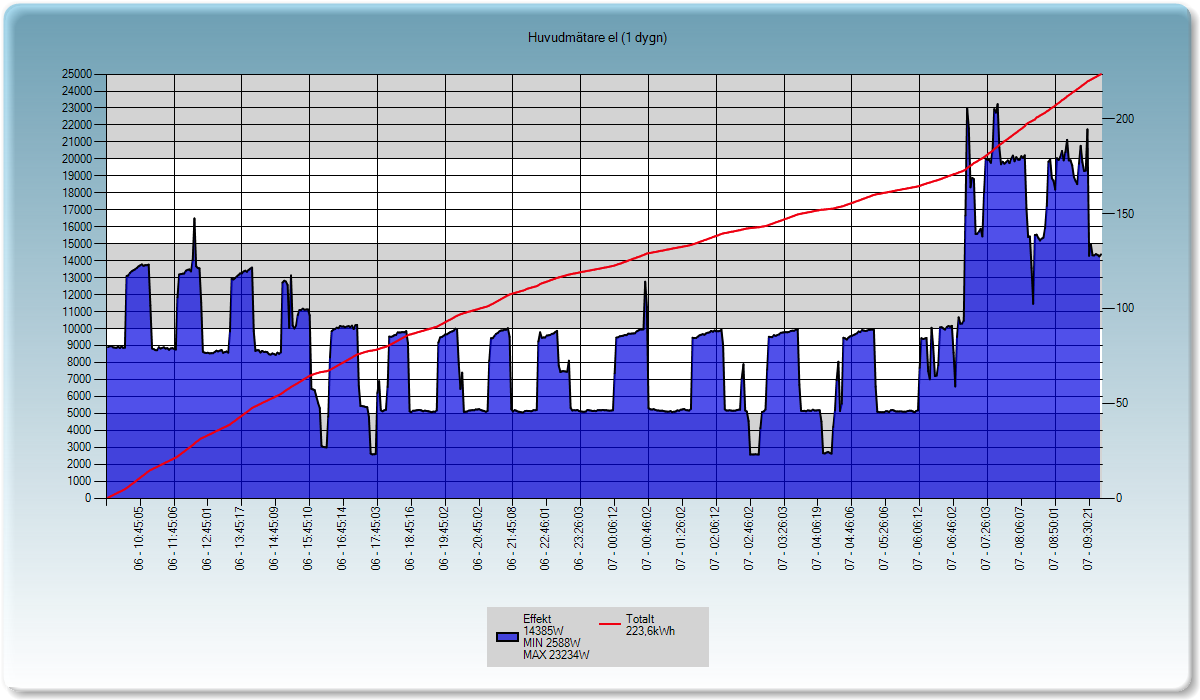
Task: Click the 25000 left axis label
Action: pos(78,74)
